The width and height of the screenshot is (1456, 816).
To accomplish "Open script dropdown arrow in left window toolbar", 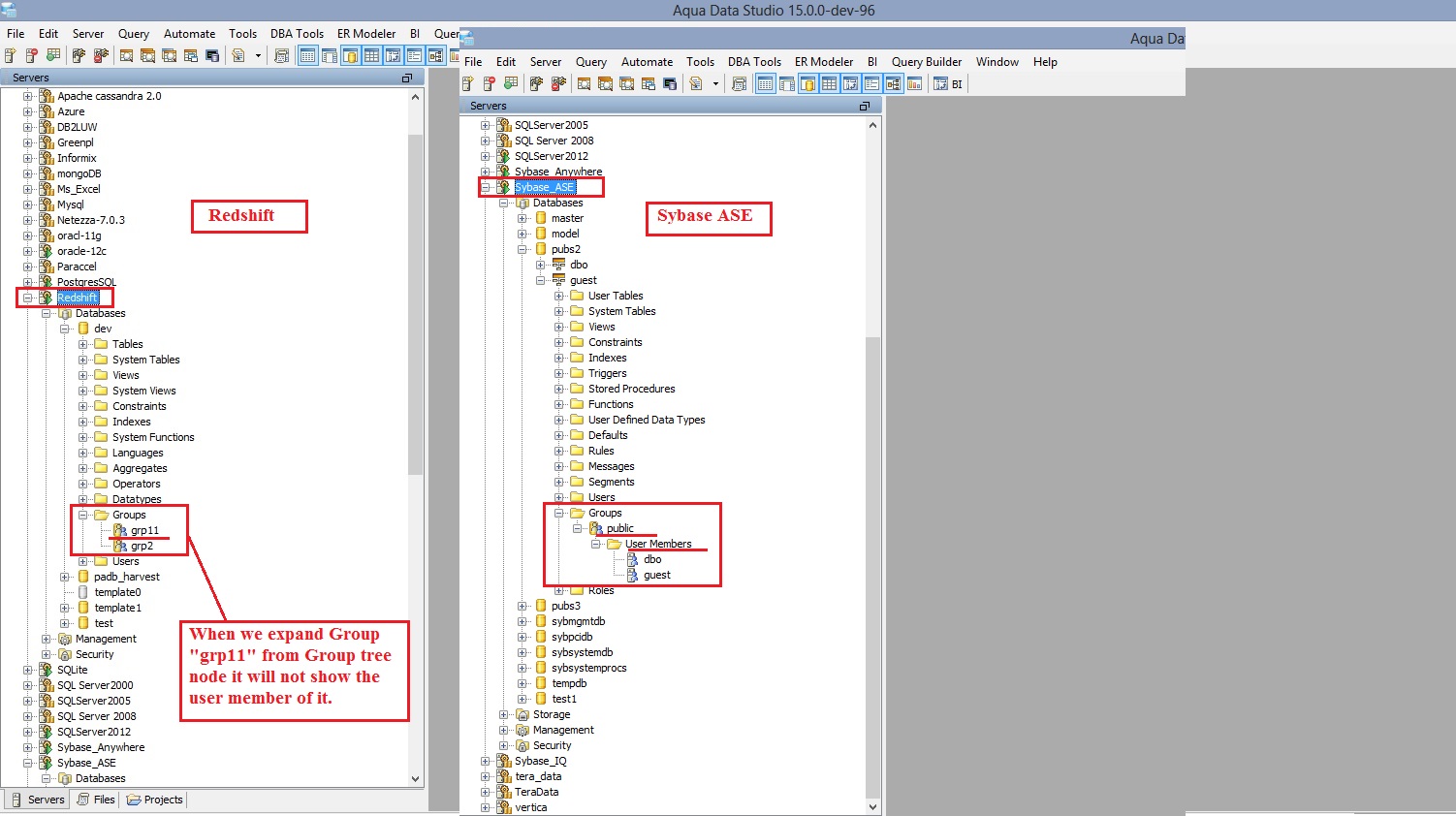I will 258,56.
